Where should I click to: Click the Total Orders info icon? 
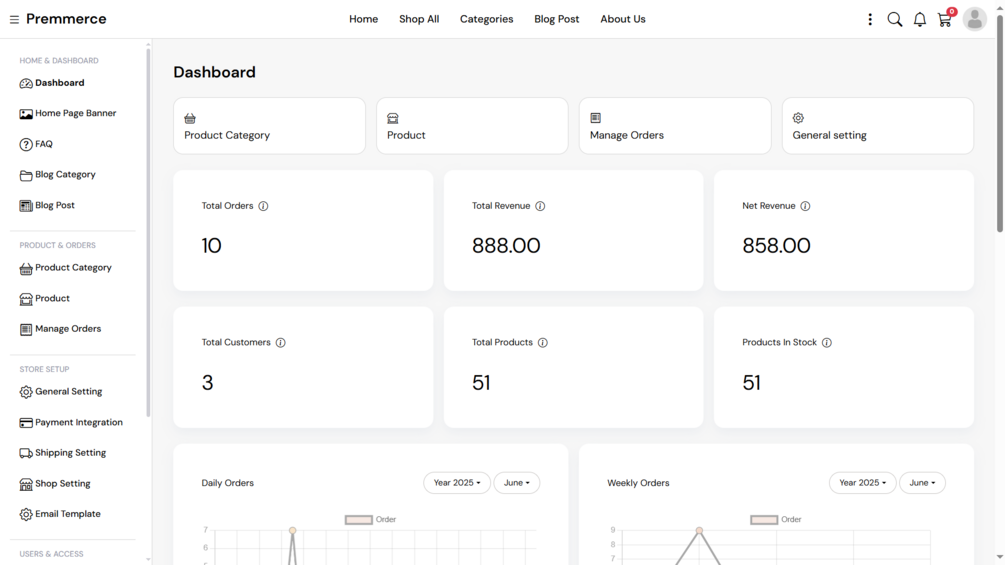click(x=263, y=206)
